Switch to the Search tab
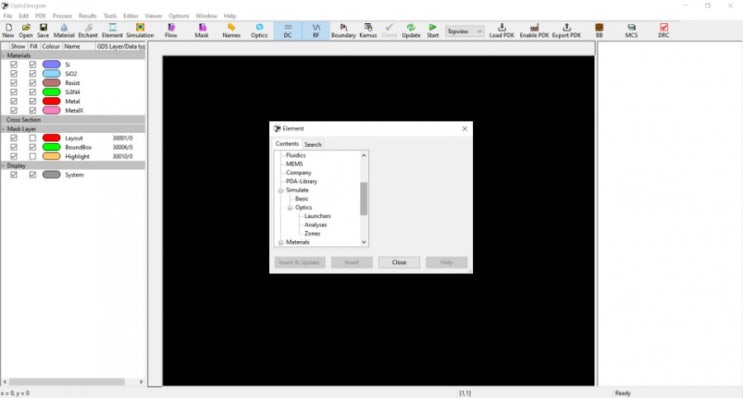 coord(313,144)
